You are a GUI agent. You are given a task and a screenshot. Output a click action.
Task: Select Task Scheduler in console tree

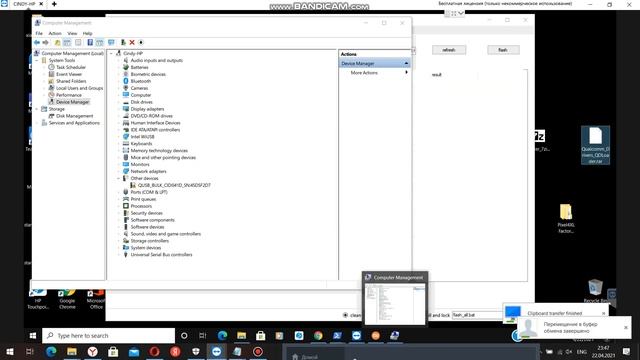(x=71, y=67)
